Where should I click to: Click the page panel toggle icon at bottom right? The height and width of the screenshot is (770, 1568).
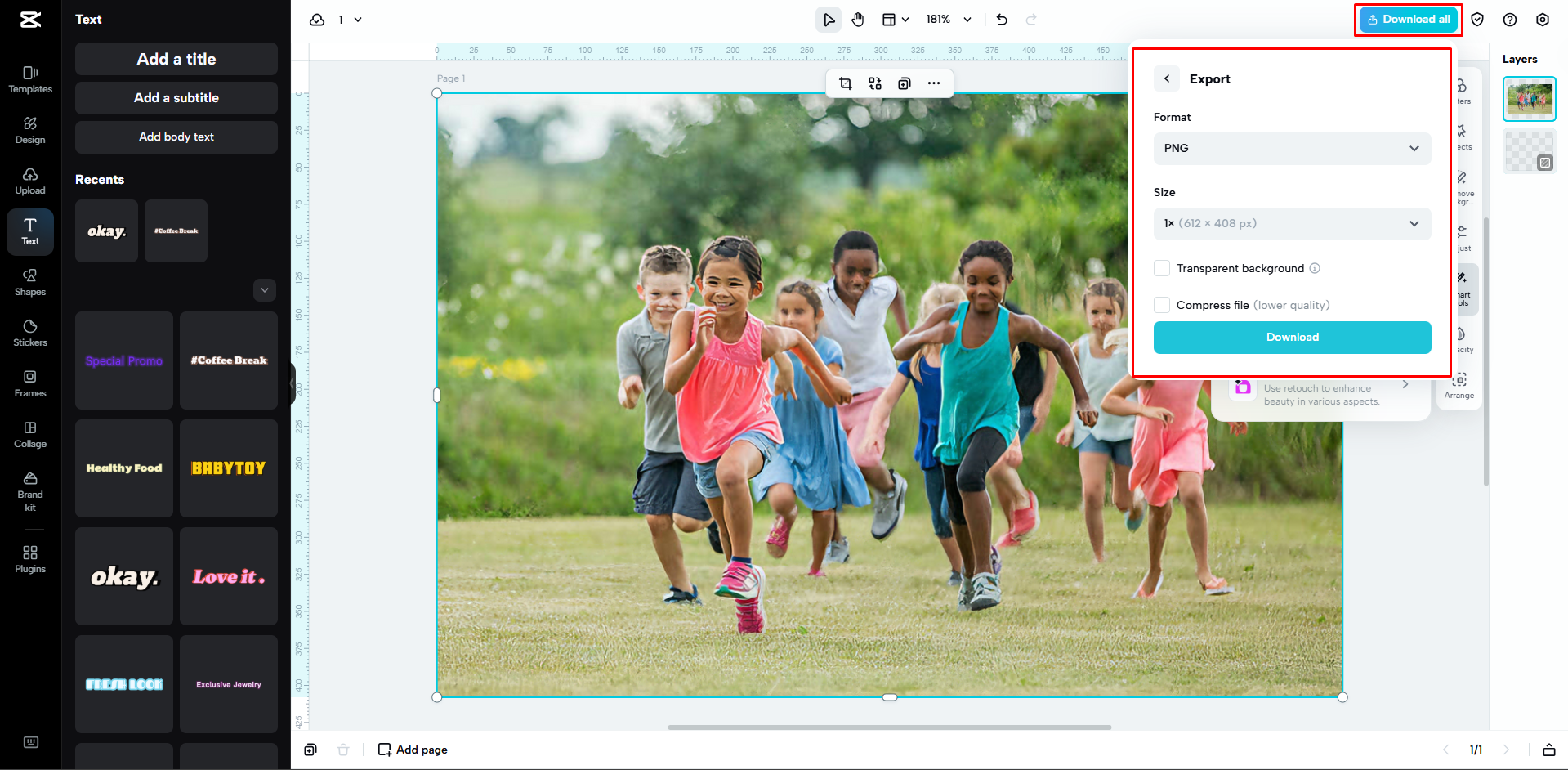[x=1548, y=750]
